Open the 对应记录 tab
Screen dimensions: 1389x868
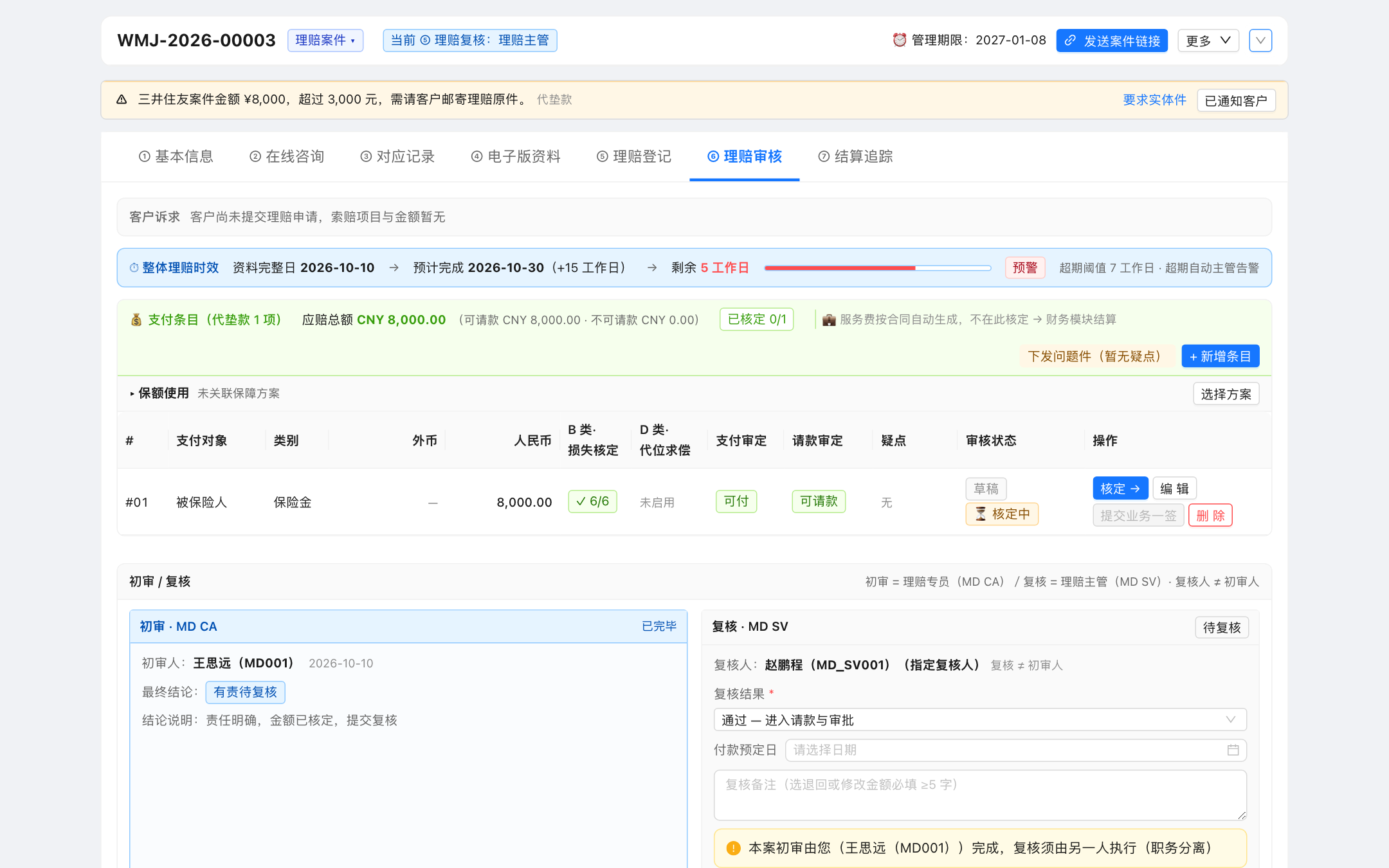[397, 156]
